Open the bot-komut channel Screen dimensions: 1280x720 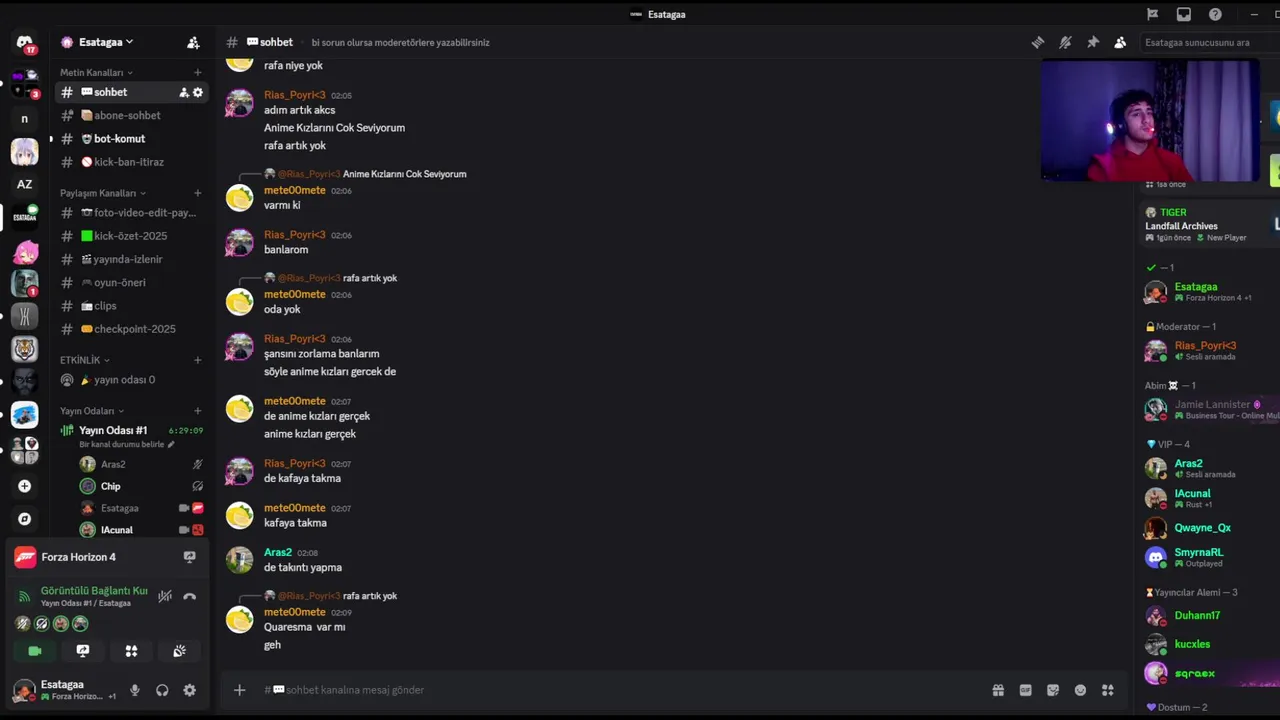coord(119,139)
